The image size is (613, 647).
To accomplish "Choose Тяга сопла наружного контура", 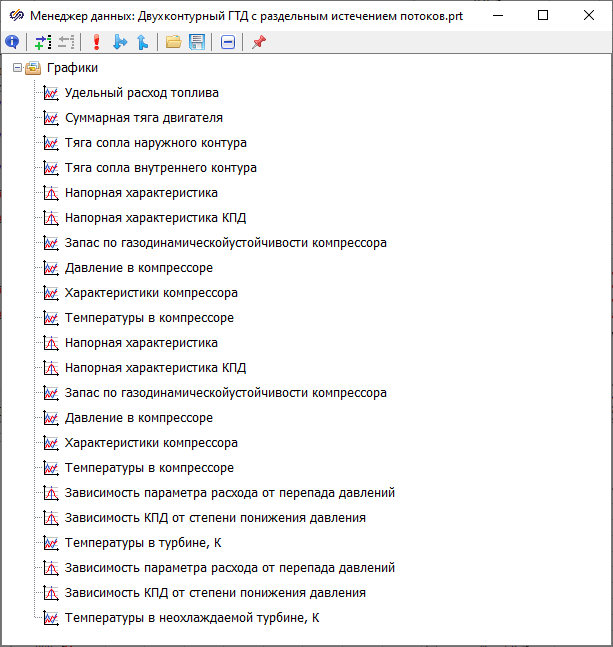I will point(155,143).
